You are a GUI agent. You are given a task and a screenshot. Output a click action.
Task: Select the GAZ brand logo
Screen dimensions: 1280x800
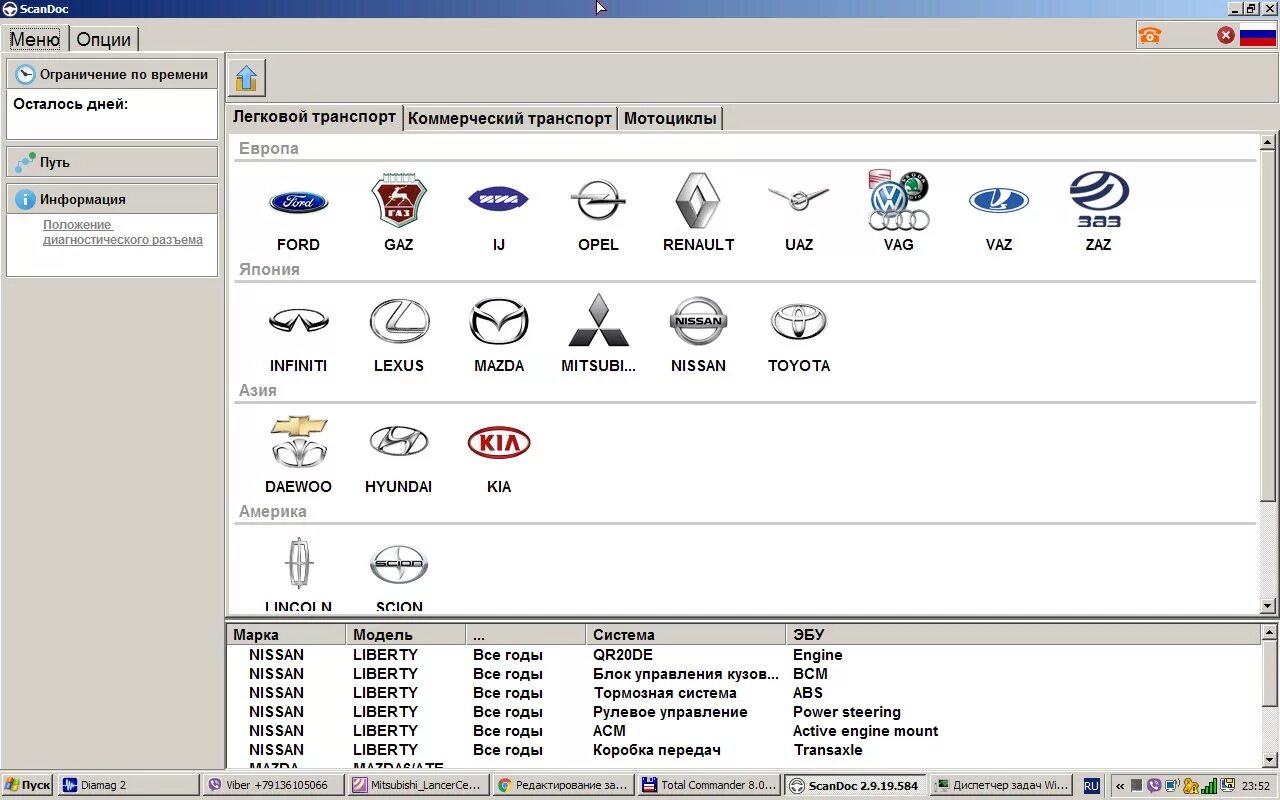(x=398, y=201)
